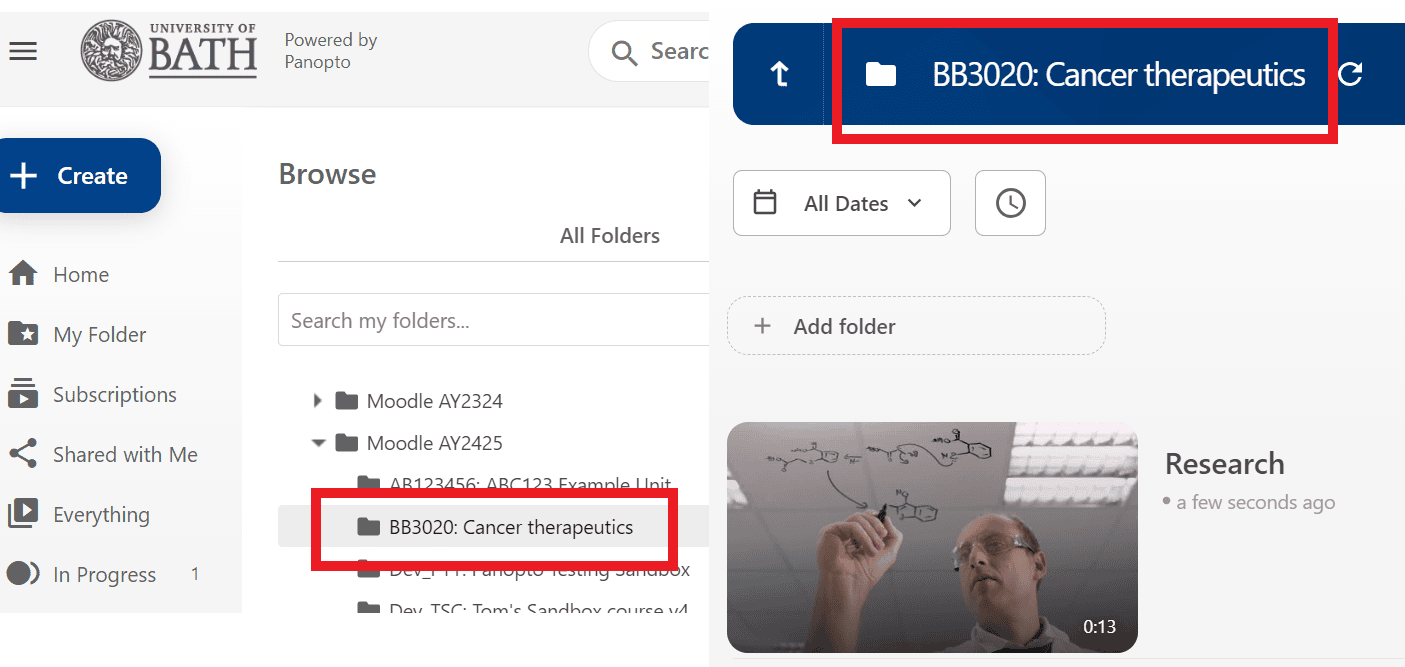1405x667 pixels.
Task: Collapse the Moodle AY2425 folder
Action: [317, 442]
